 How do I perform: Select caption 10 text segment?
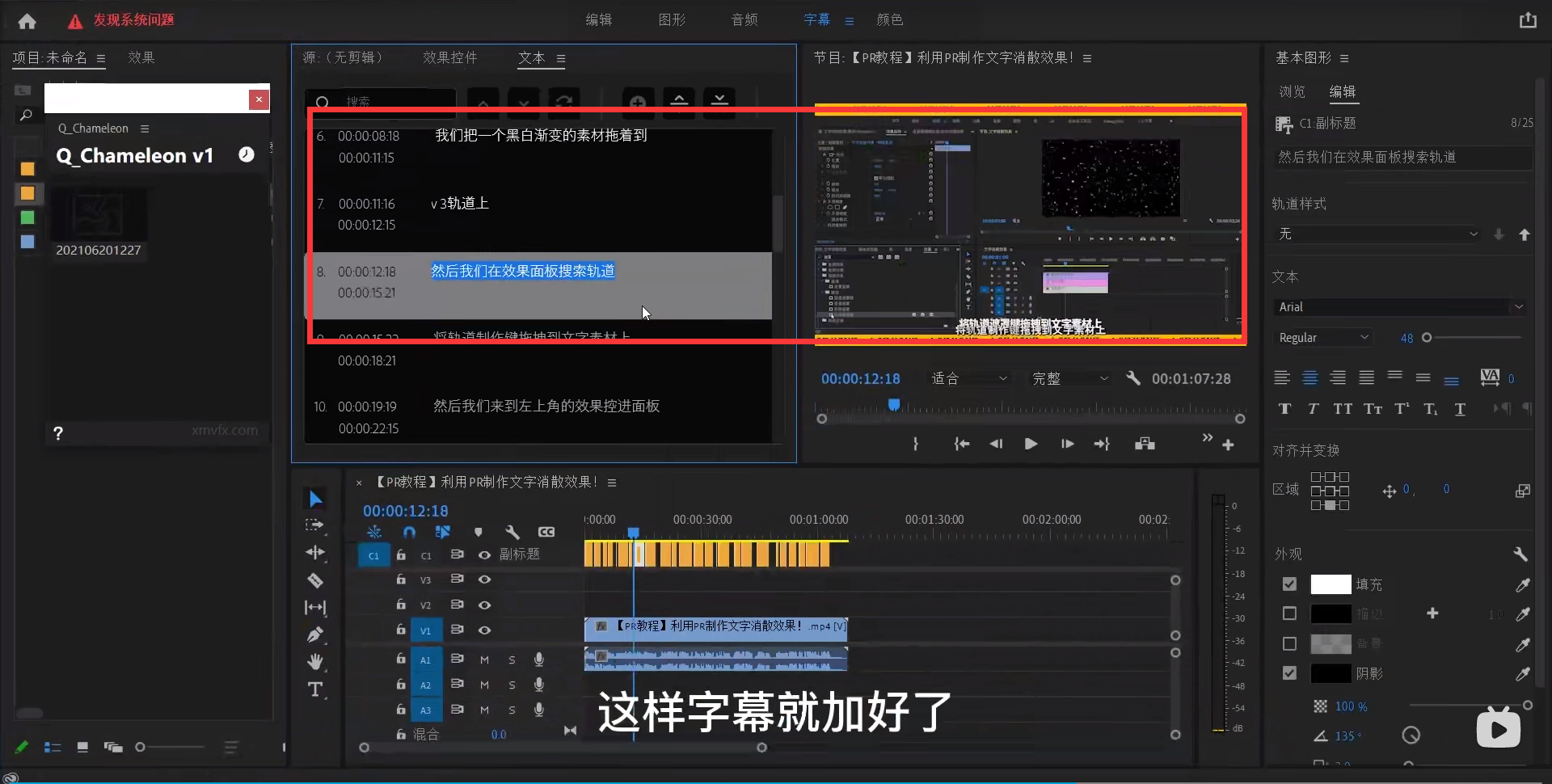[546, 406]
